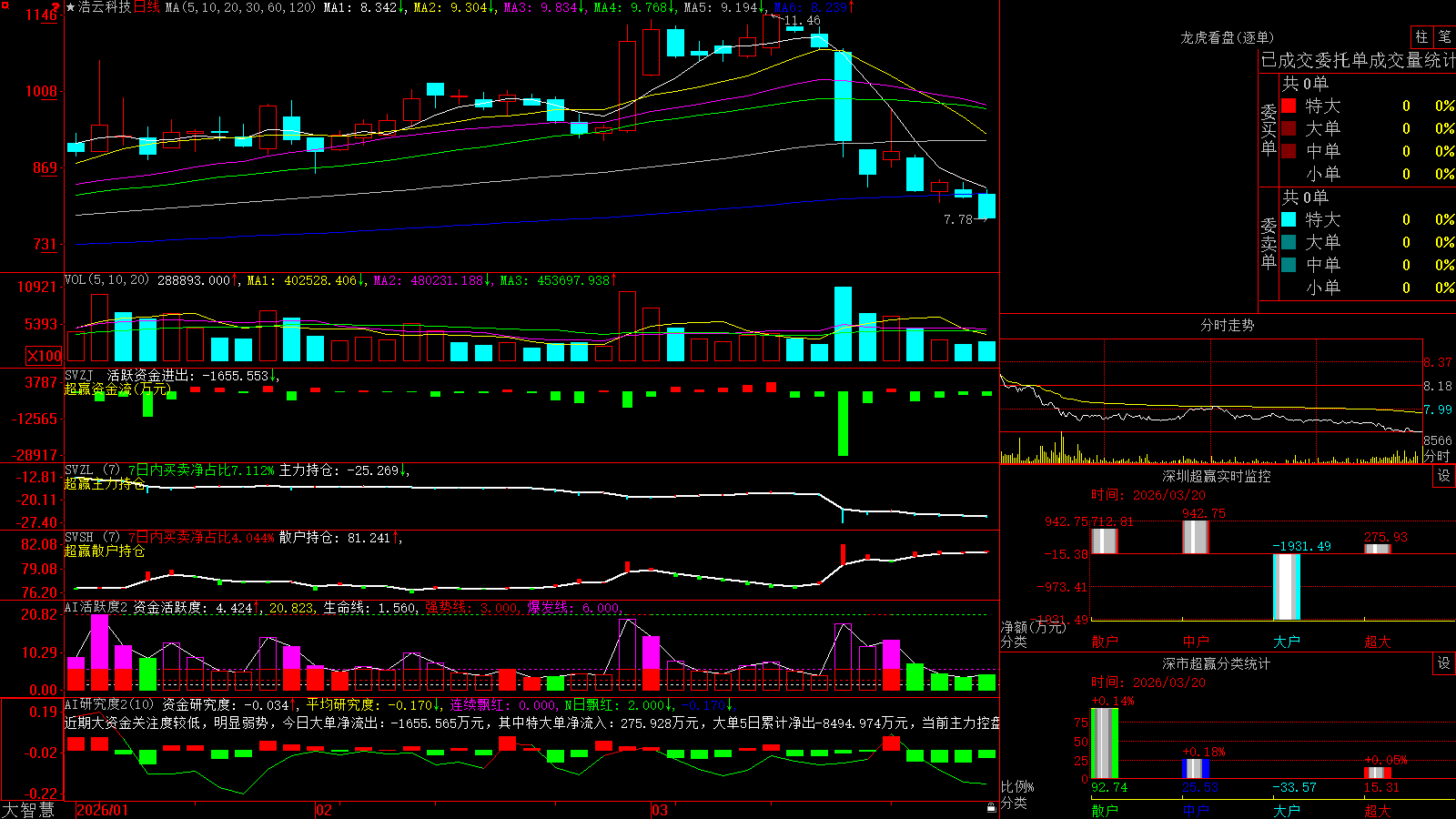Image resolution: width=1456 pixels, height=819 pixels.
Task: Click the 强势线: 3.000 label
Action: 473,608
